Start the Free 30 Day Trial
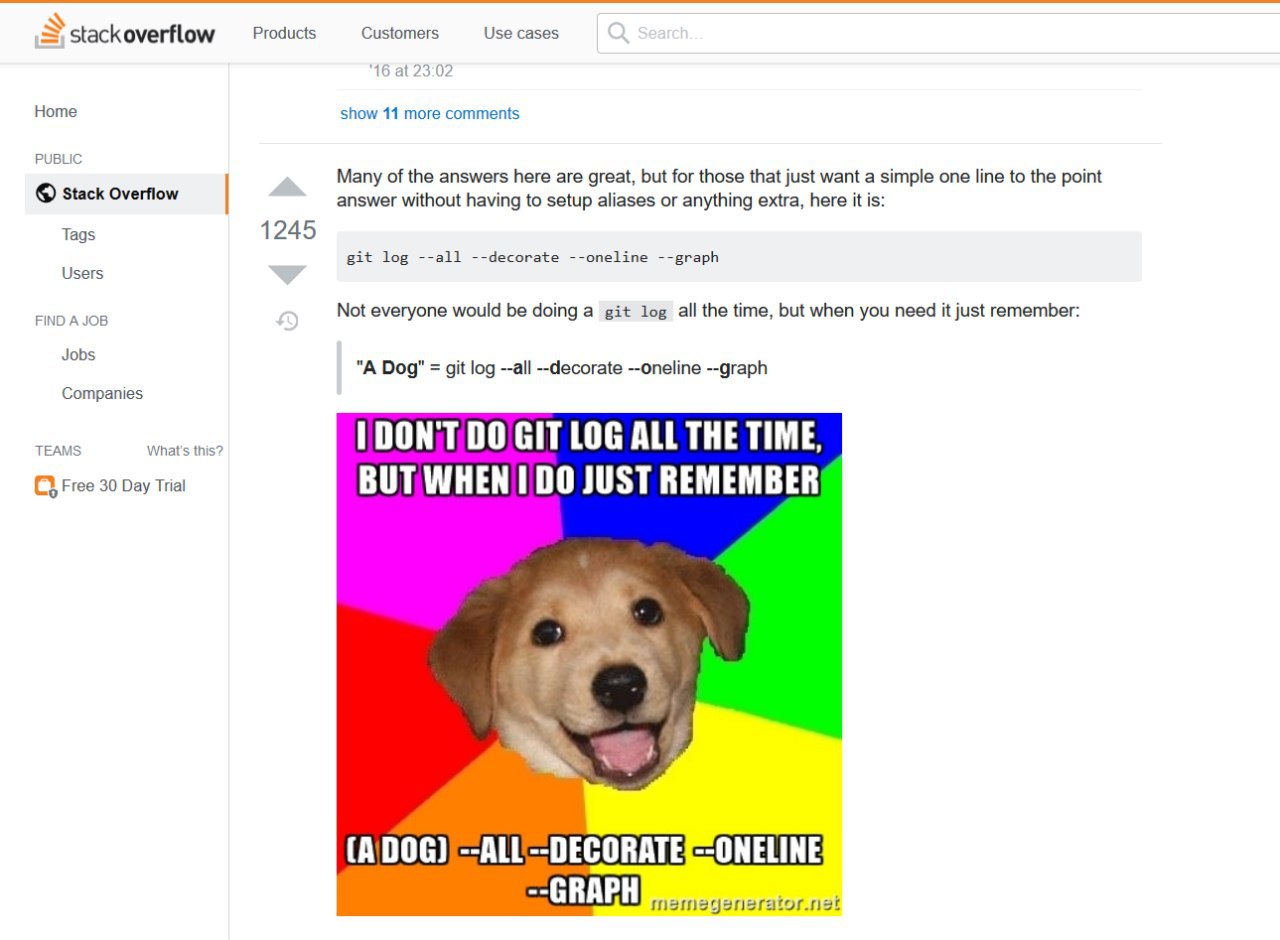This screenshot has width=1280, height=940. [124, 486]
